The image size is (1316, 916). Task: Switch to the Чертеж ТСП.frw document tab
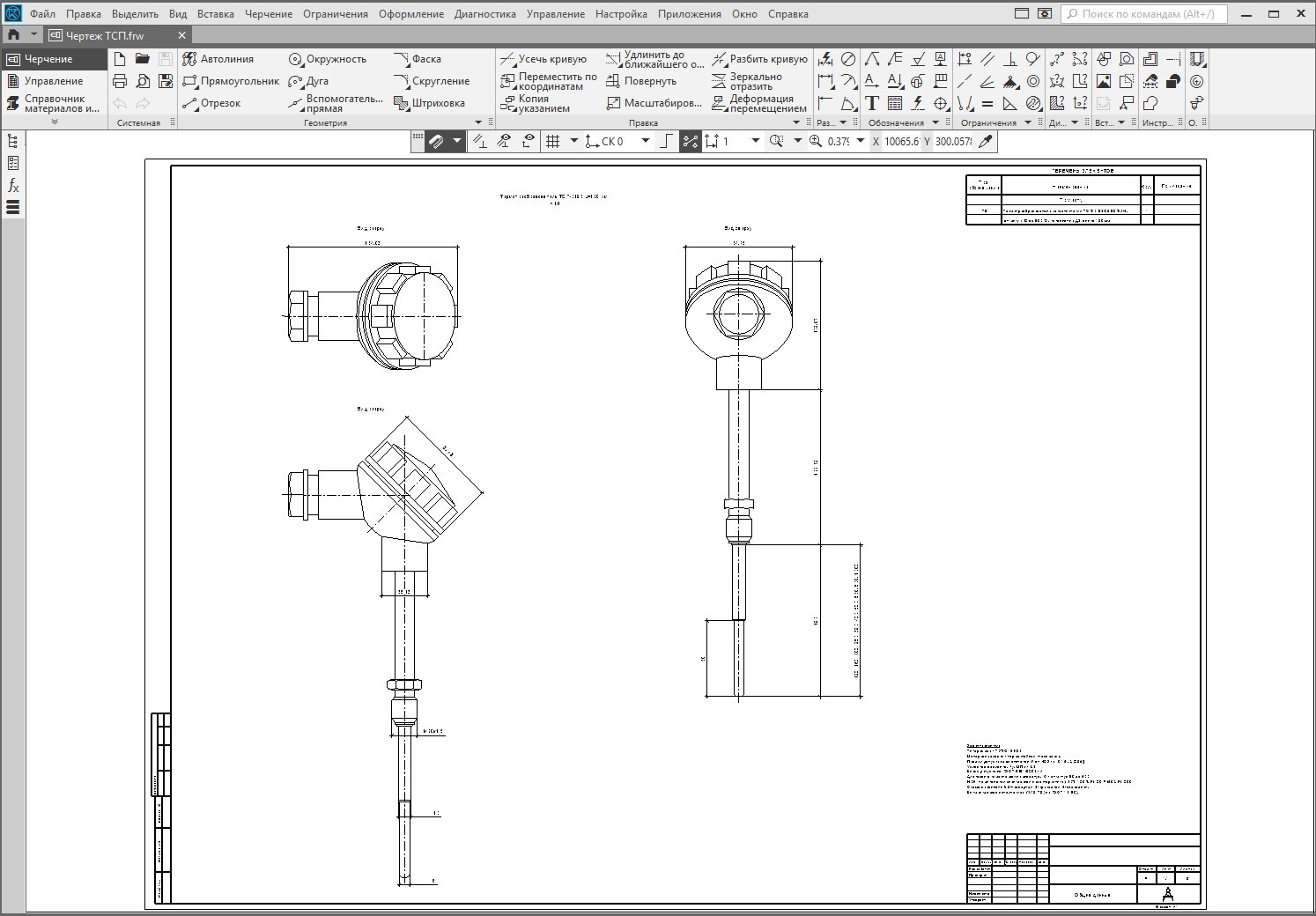(106, 35)
